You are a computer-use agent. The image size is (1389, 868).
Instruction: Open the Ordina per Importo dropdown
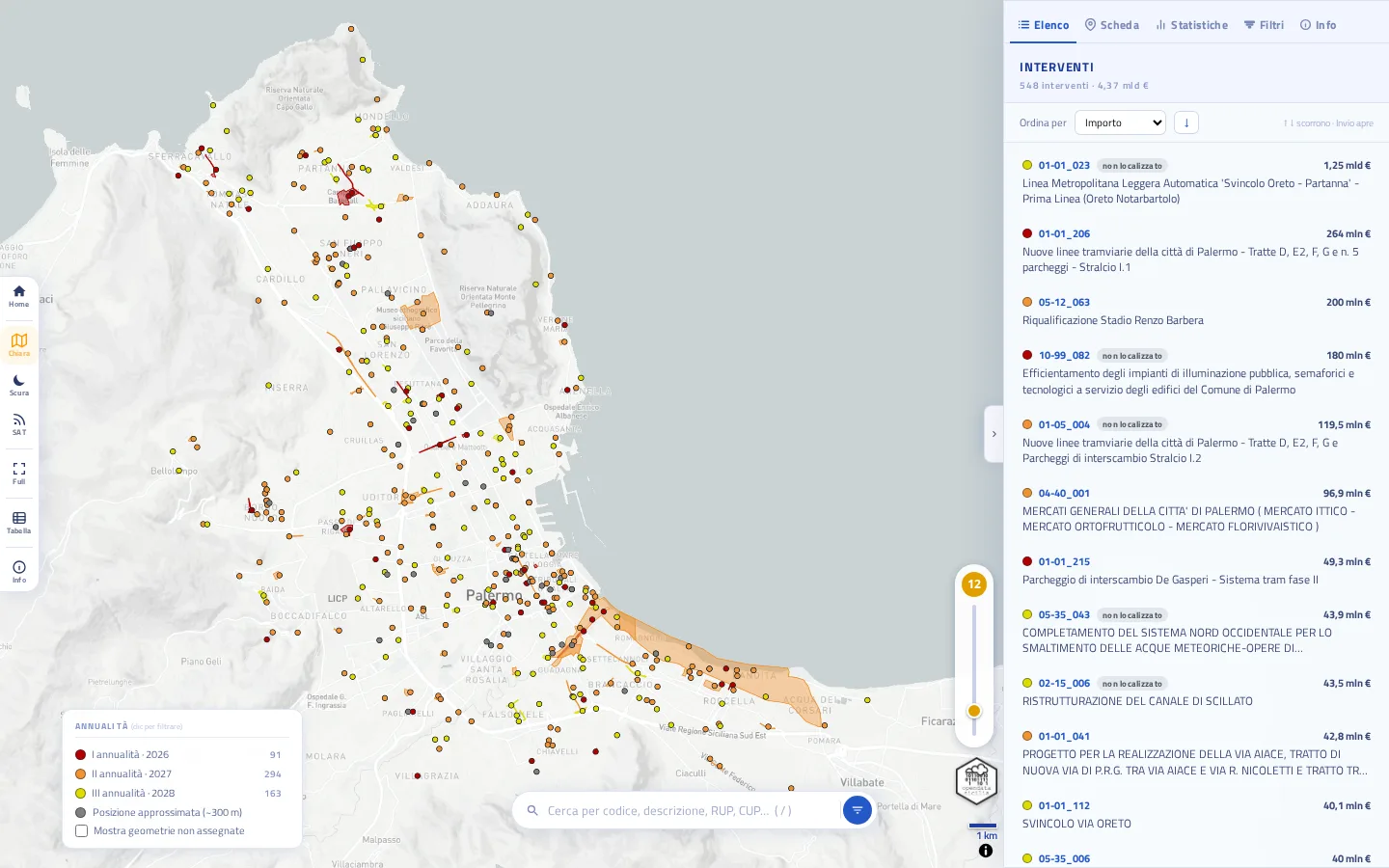[1120, 122]
